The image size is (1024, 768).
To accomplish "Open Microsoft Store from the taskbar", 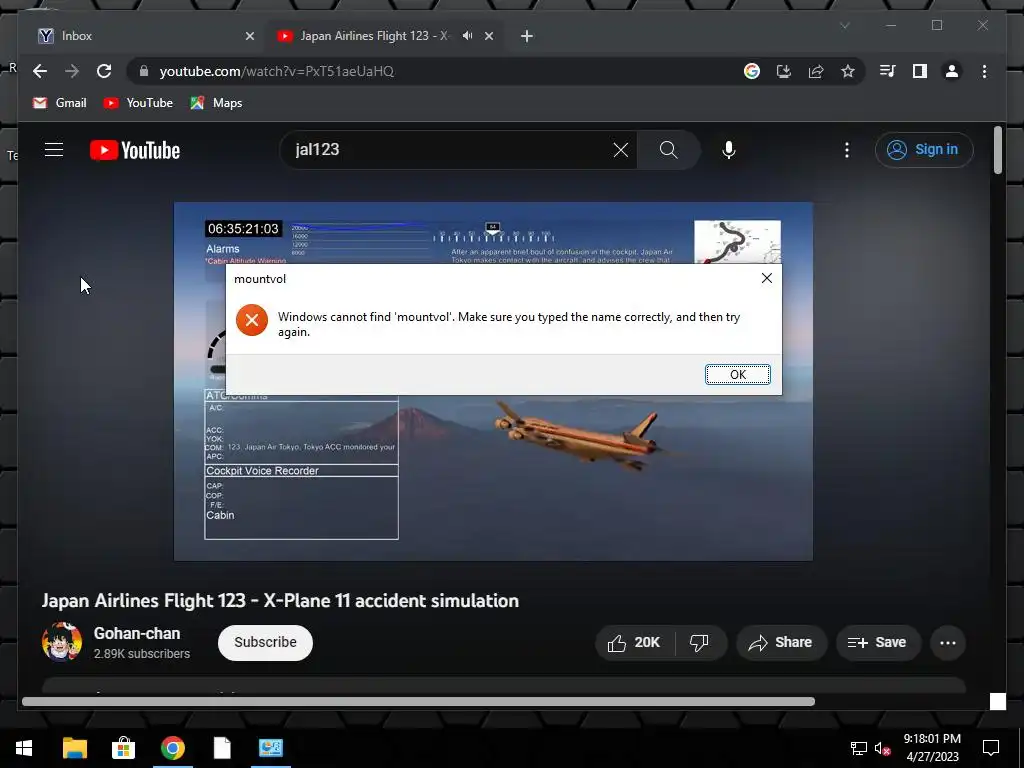I will pyautogui.click(x=123, y=748).
